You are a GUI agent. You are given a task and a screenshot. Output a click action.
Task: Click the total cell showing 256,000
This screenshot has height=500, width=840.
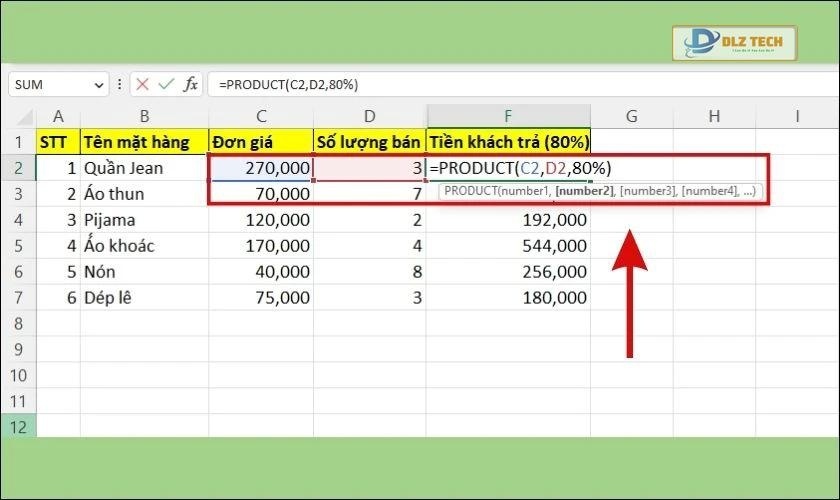508,272
